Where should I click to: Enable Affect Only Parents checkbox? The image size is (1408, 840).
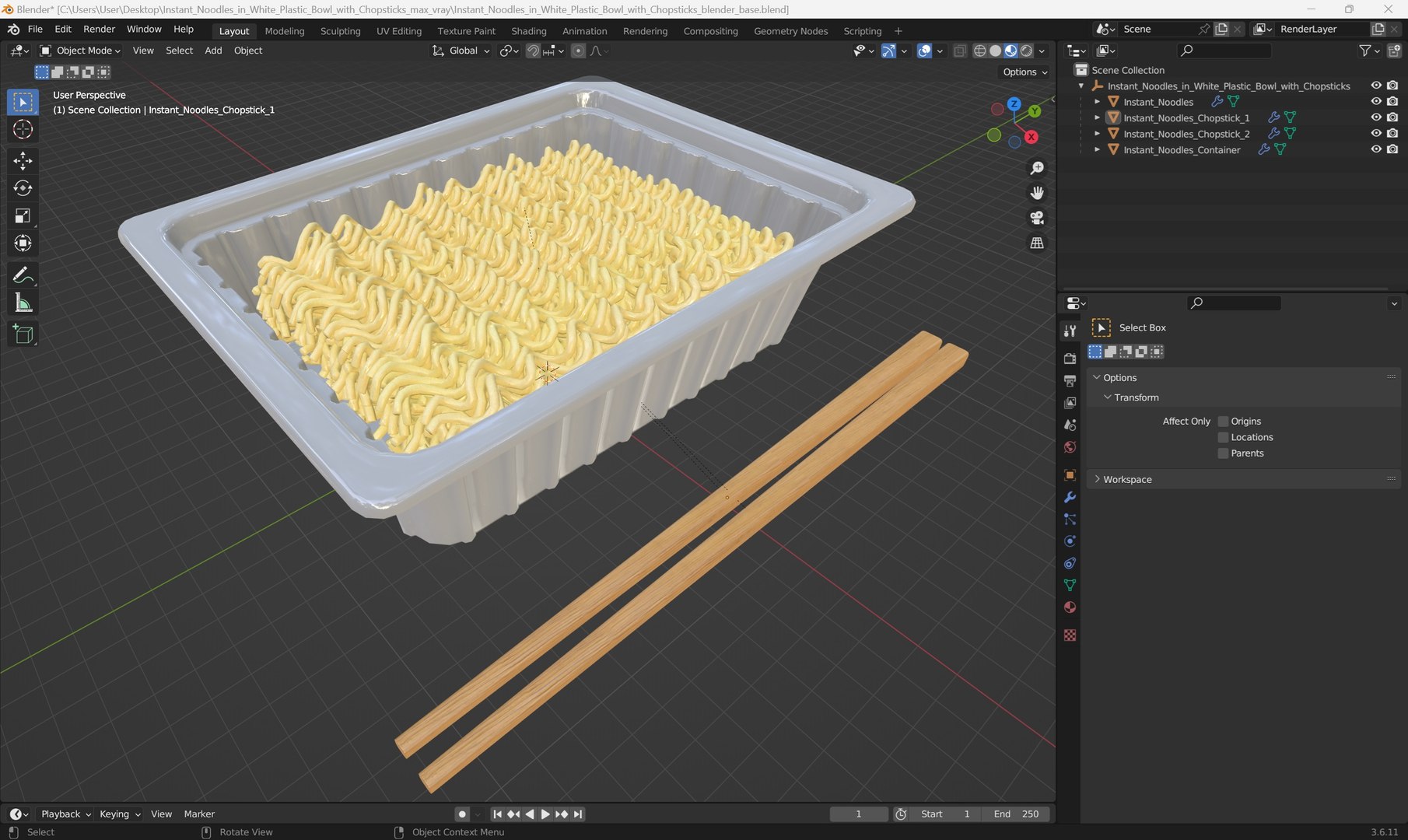click(1223, 453)
